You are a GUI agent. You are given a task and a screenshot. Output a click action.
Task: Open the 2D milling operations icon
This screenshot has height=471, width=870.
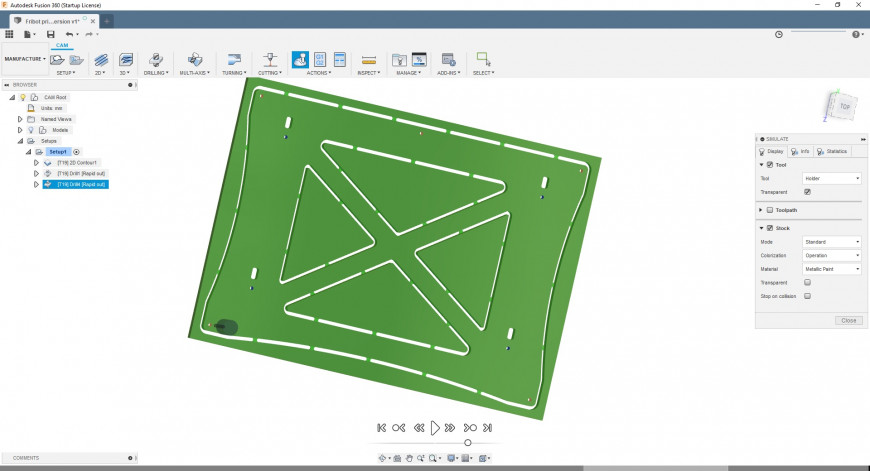[x=100, y=60]
